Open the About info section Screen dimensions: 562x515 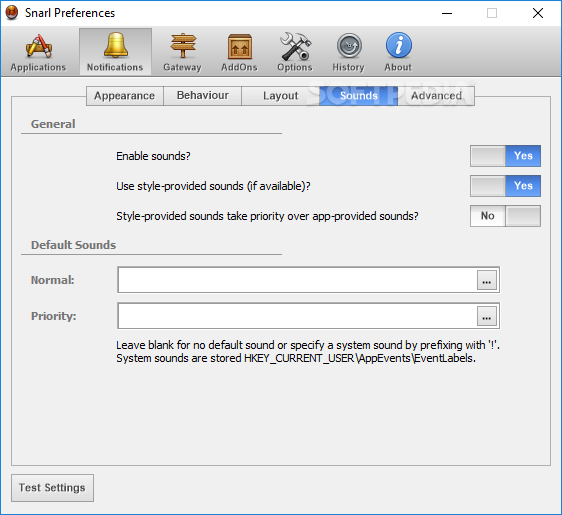(x=398, y=52)
